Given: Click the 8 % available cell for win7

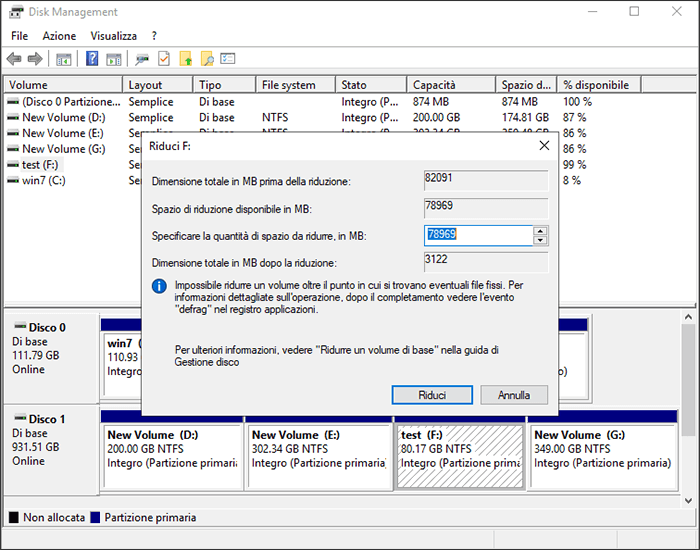Looking at the screenshot, I should (x=572, y=180).
